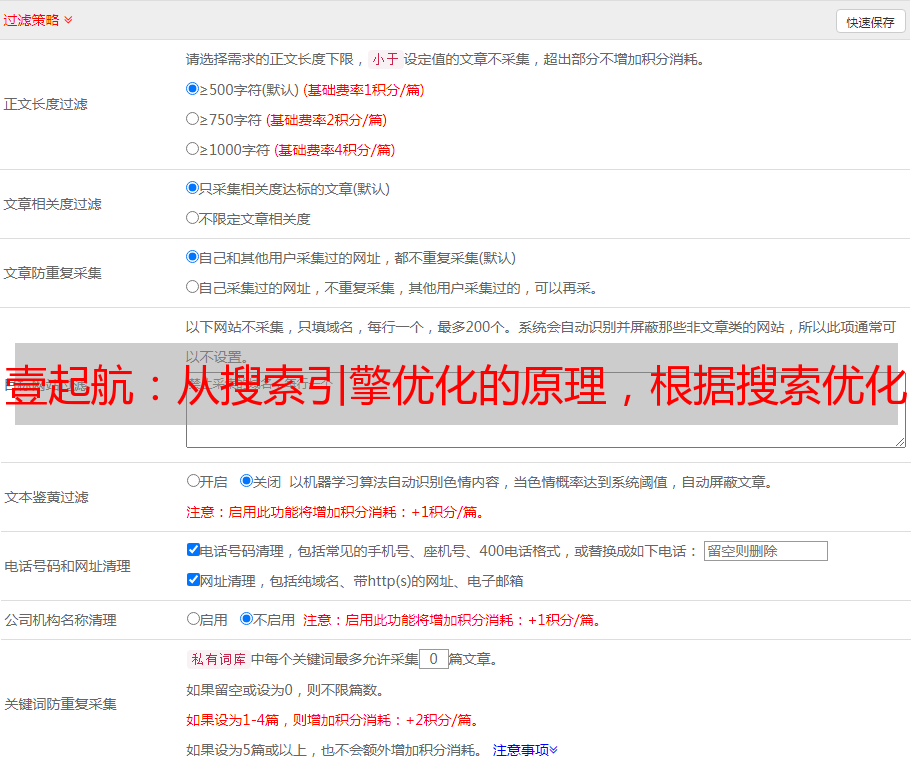
Task: Click the 公司机构名称清理 row label
Action: point(60,620)
